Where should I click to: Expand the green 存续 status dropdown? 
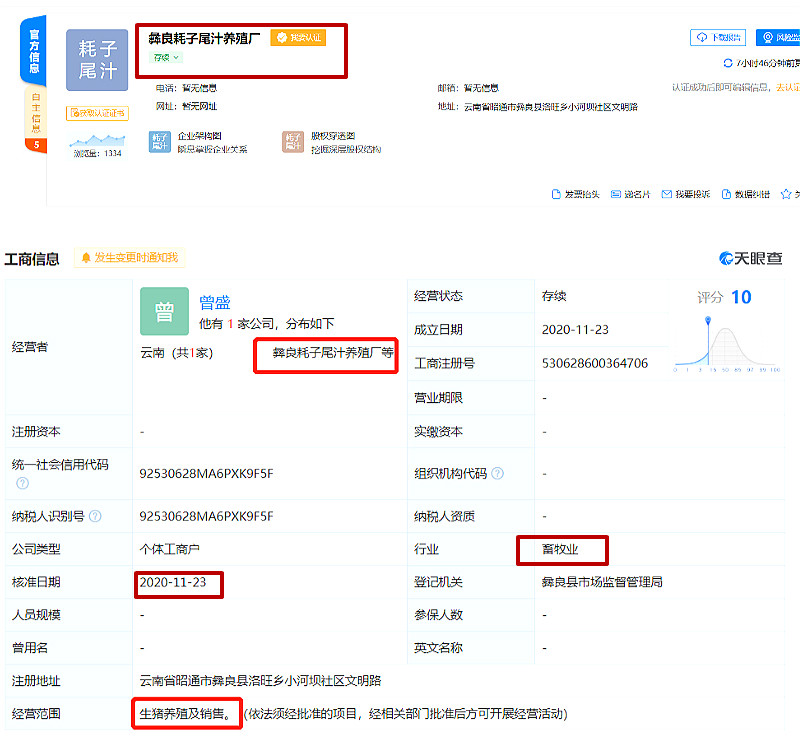tap(166, 58)
